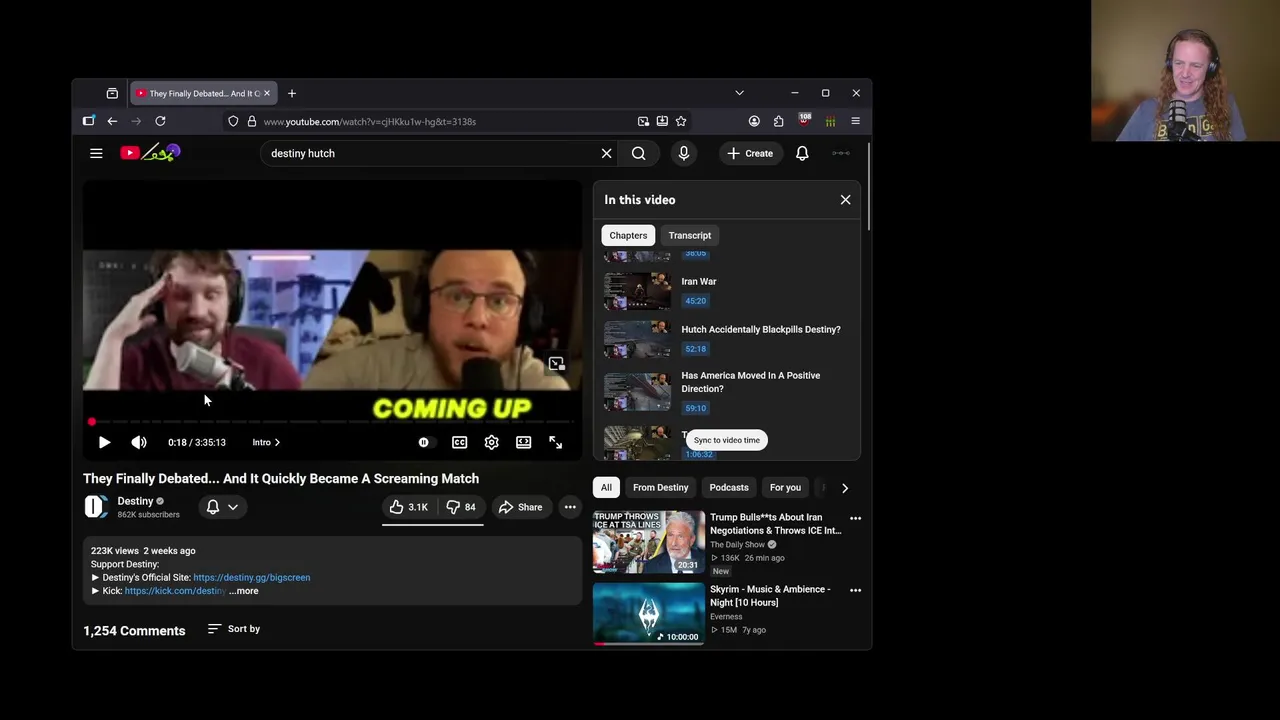Open Trump Bulls**ts About Iran video thumbnail
The width and height of the screenshot is (1280, 720).
point(649,542)
